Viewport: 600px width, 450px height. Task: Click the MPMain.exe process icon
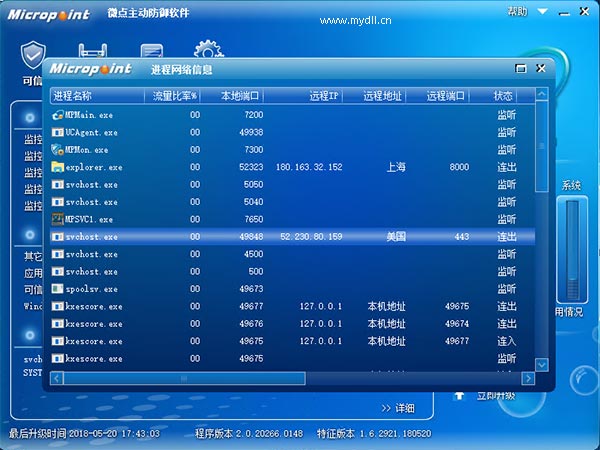click(x=57, y=115)
